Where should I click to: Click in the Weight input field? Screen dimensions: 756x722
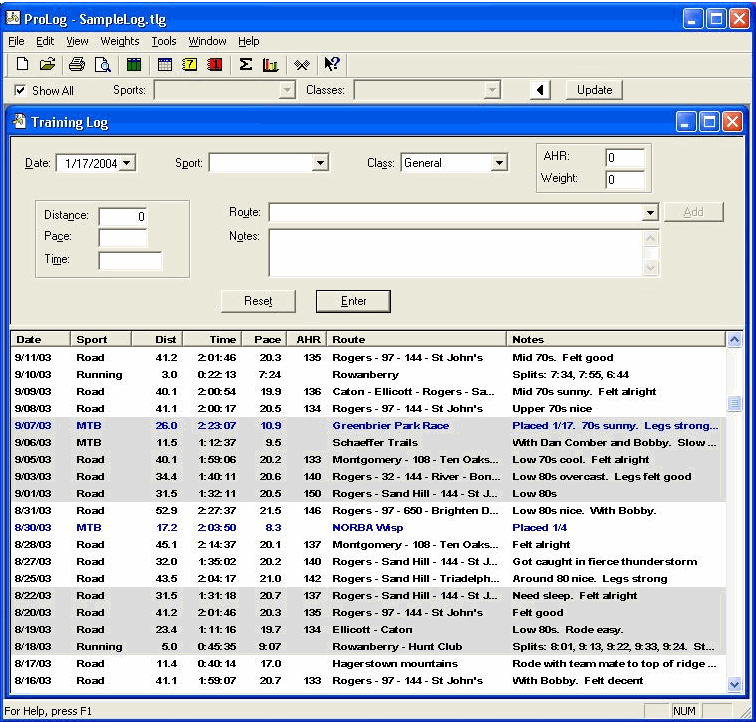tap(625, 179)
